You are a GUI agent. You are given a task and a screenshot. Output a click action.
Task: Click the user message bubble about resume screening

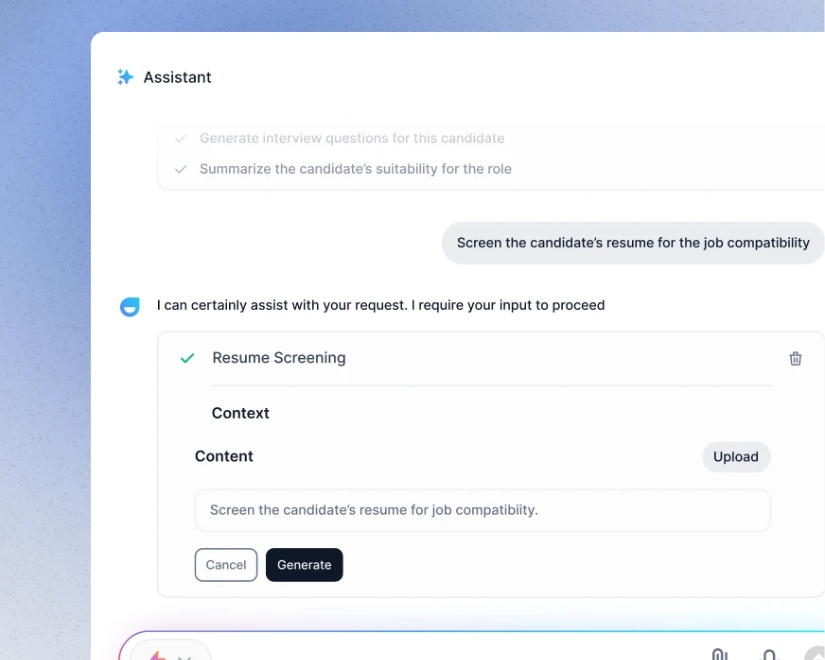pyautogui.click(x=632, y=243)
